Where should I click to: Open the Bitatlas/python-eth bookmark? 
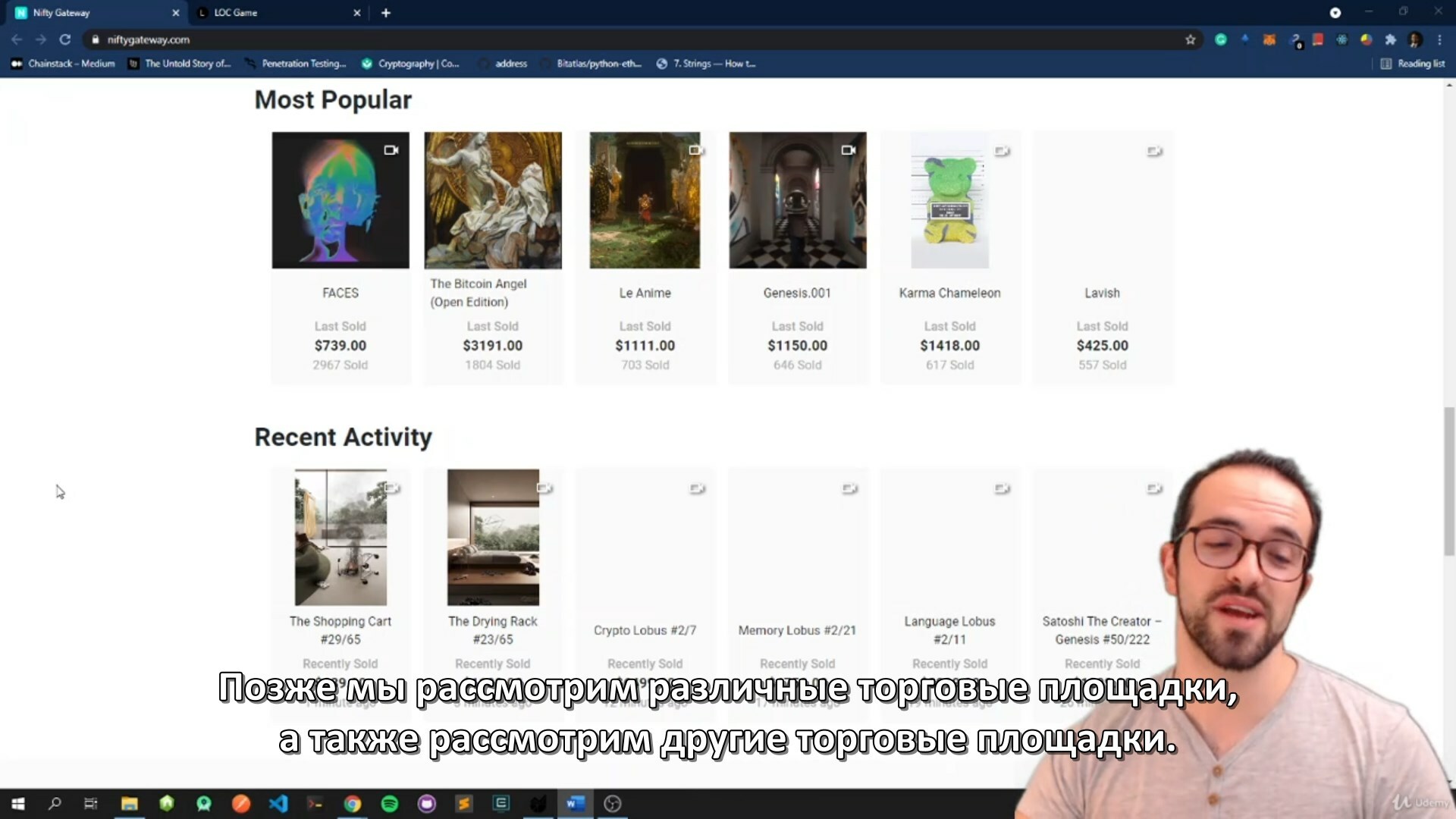click(x=591, y=64)
